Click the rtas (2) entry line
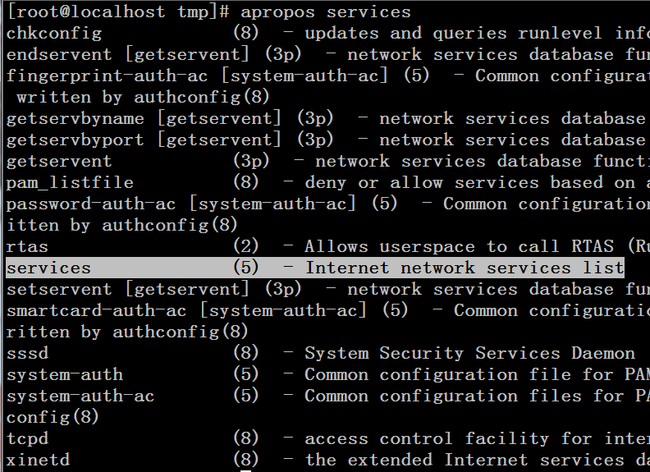Screen dimensions: 650x472 click(x=328, y=247)
